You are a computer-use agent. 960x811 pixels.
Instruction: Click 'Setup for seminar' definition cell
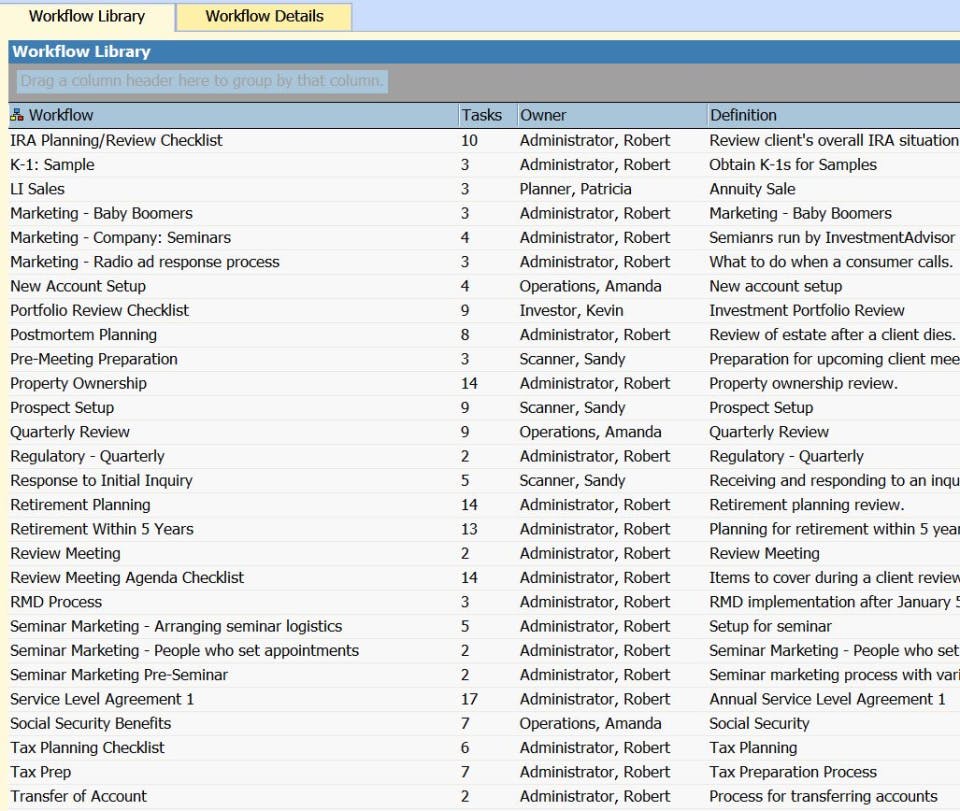770,626
